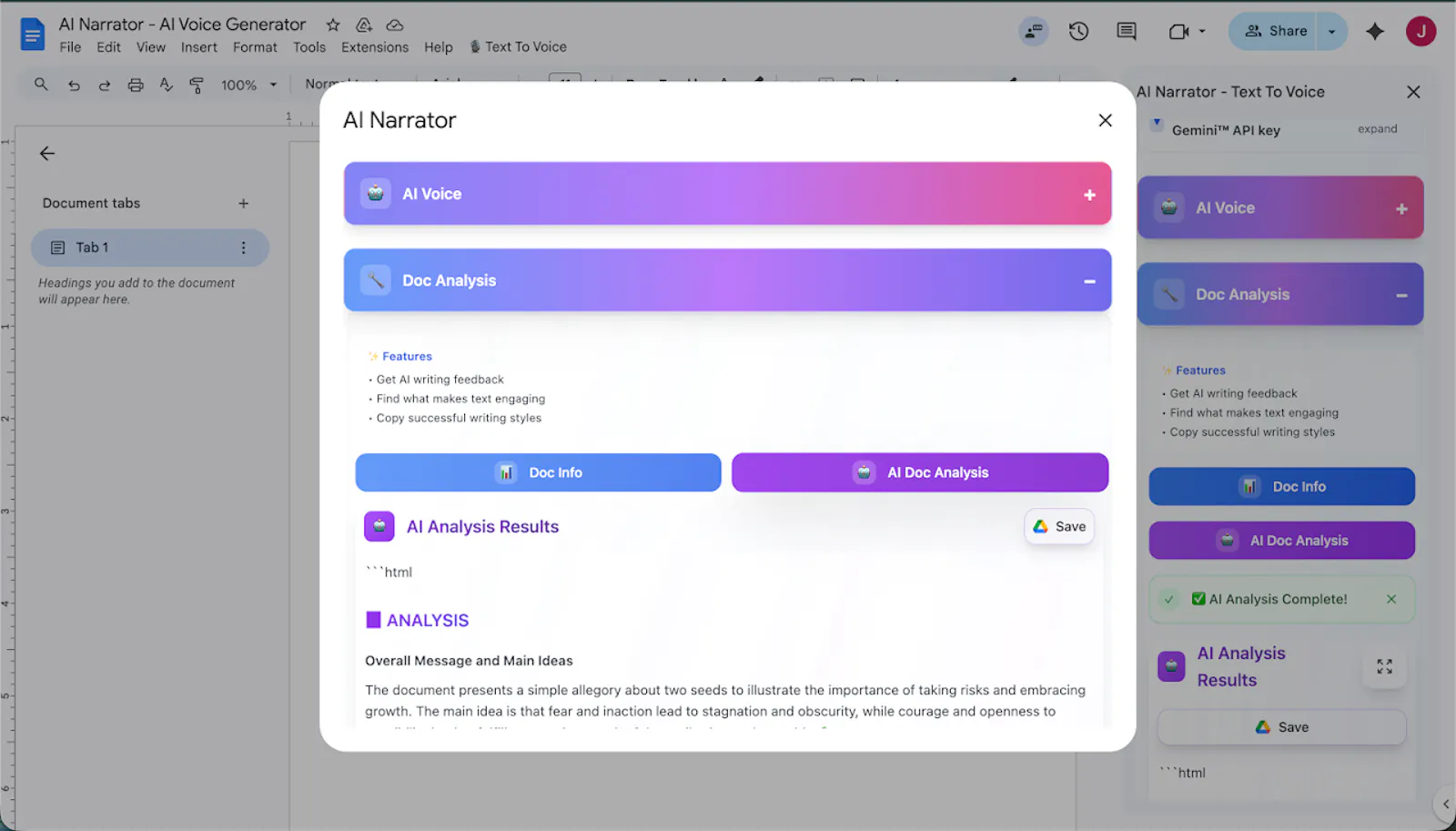Add a new document tab
Screen dimensions: 1456x831
tap(243, 203)
